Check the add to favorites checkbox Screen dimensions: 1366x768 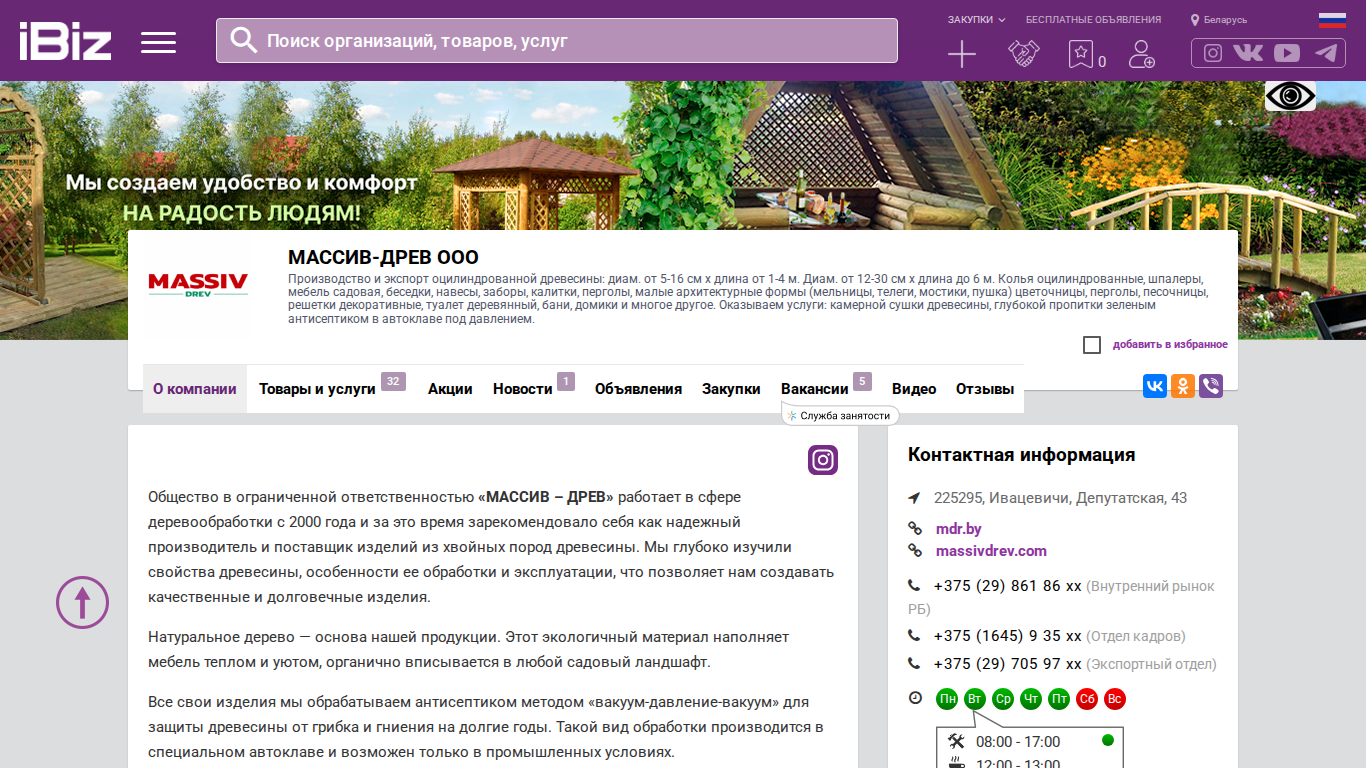pyautogui.click(x=1092, y=345)
